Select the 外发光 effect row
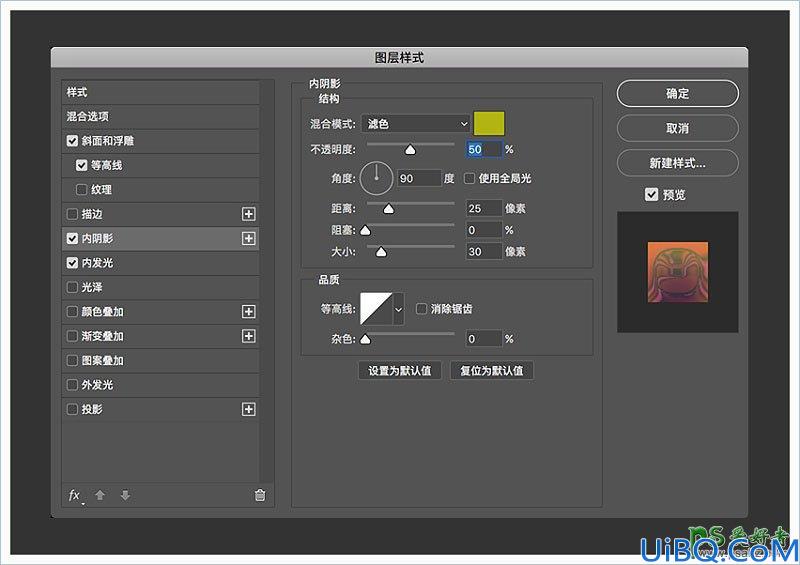The image size is (800, 565). coord(160,385)
